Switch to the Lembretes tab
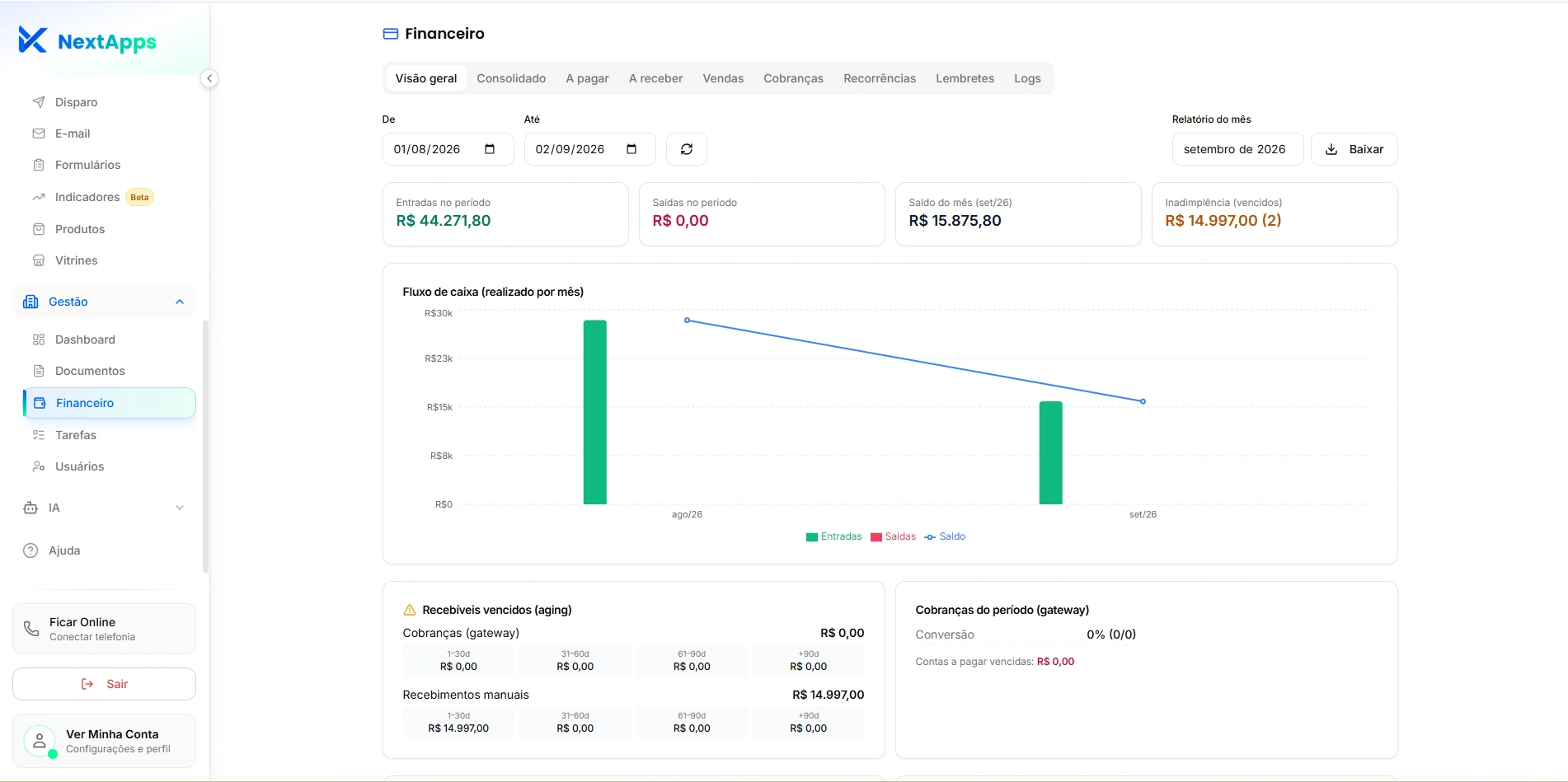The image size is (1568, 782). pos(965,78)
